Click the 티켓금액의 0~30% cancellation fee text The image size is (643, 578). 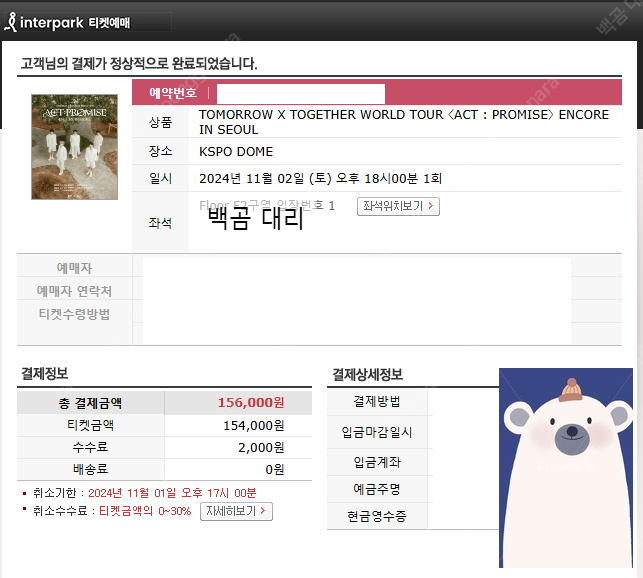[145, 511]
